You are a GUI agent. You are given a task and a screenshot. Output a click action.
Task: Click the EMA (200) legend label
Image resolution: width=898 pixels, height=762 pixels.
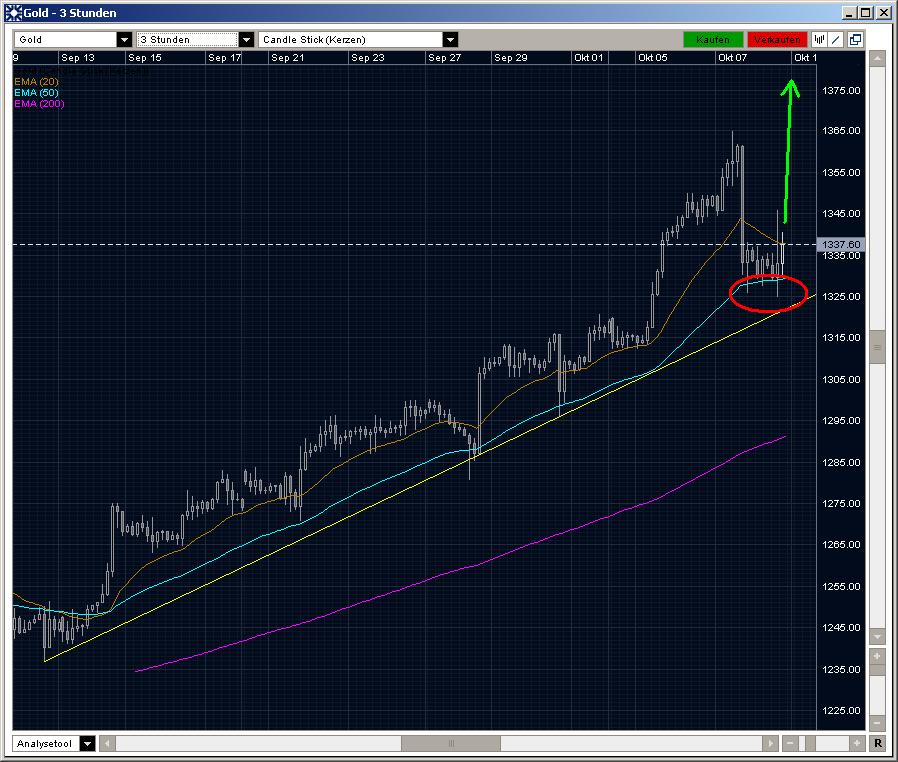39,104
